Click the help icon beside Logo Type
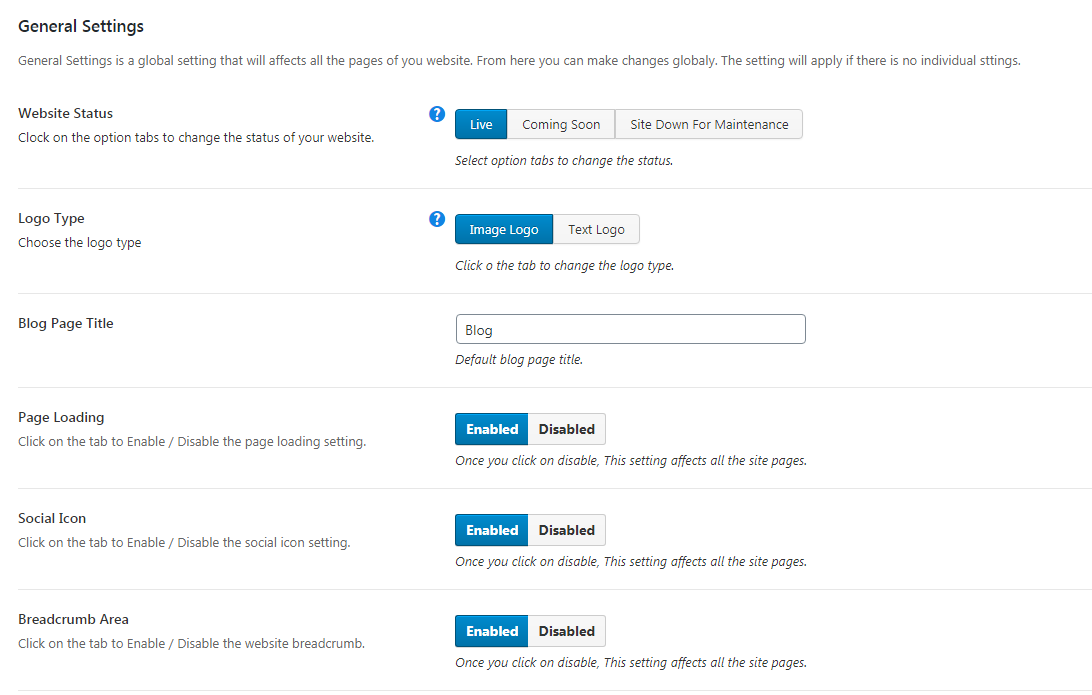Image resolution: width=1092 pixels, height=695 pixels. tap(437, 219)
